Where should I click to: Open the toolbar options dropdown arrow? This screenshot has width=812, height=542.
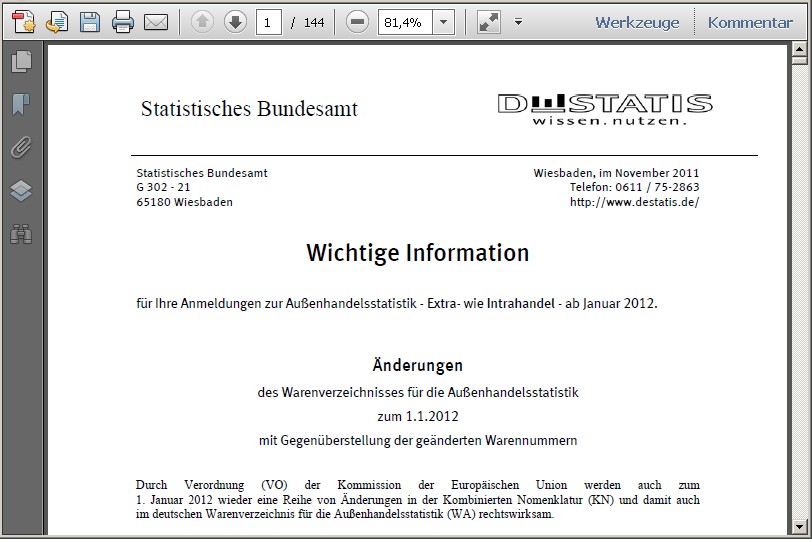point(518,22)
